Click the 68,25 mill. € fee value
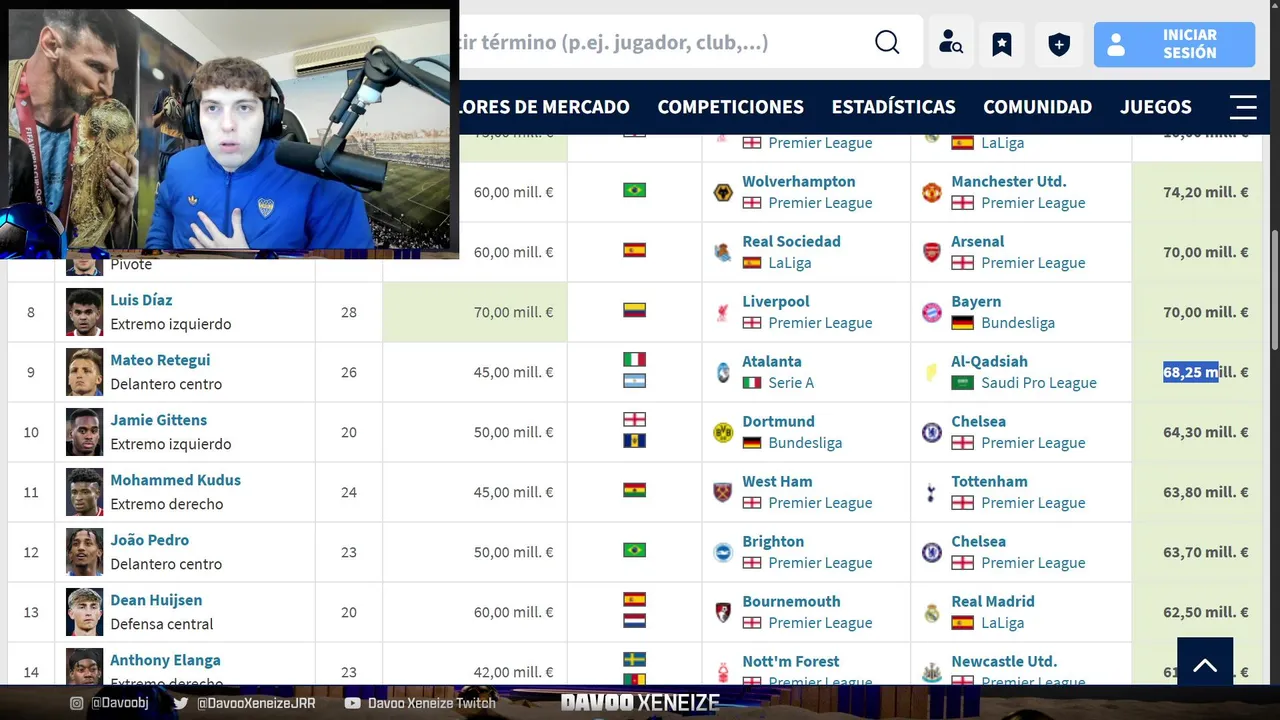1280x720 pixels. coord(1206,372)
